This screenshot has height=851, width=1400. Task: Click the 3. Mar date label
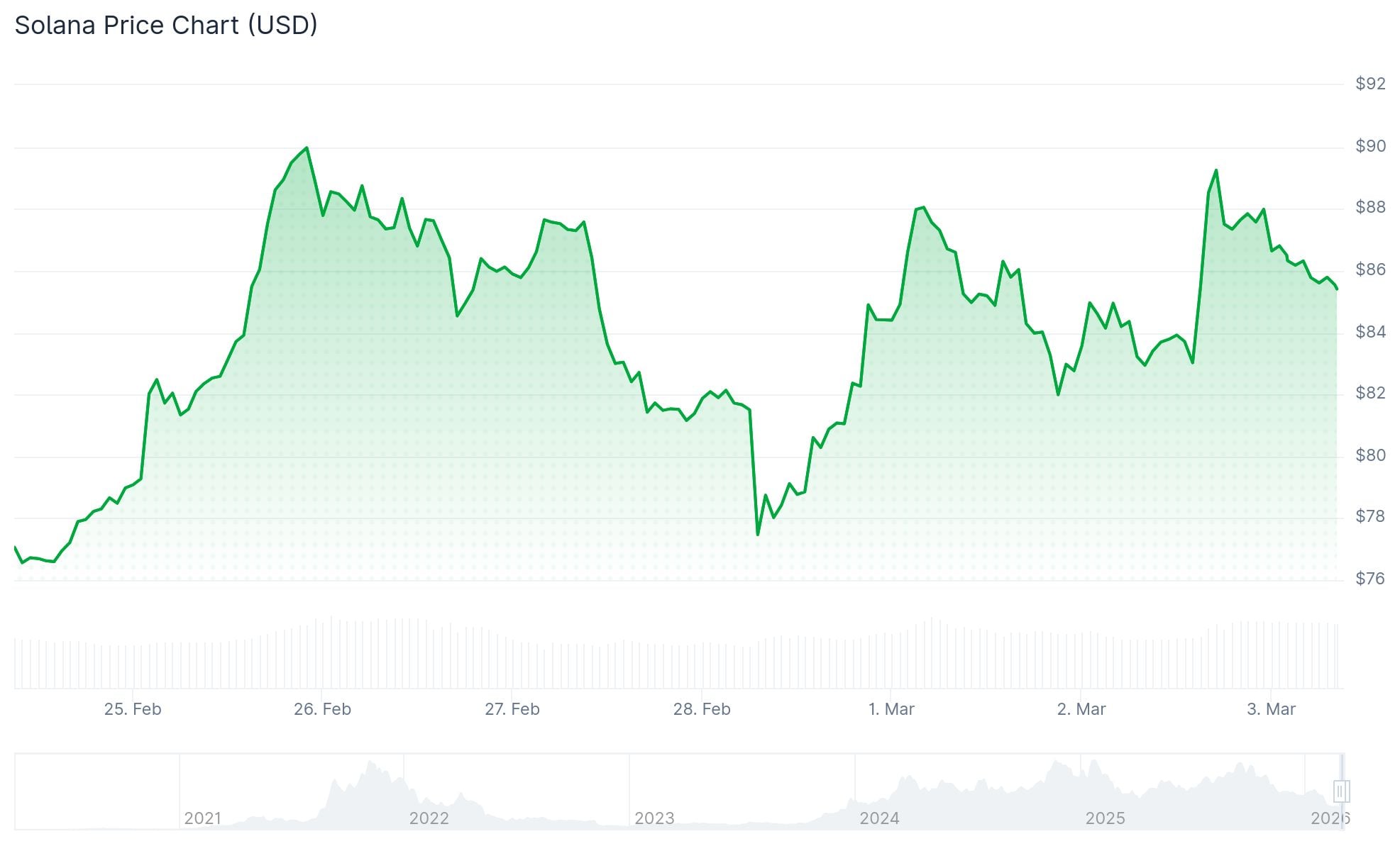point(1271,709)
